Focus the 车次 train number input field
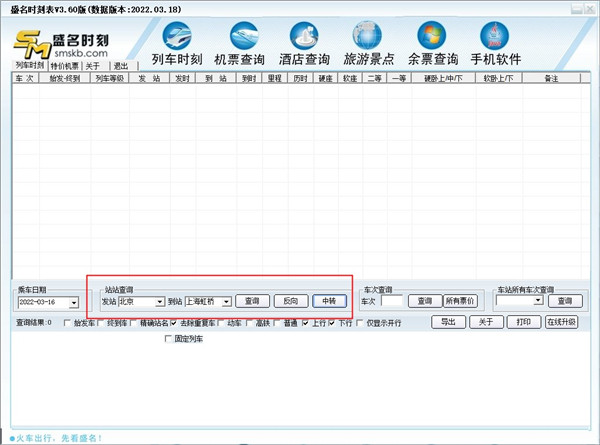The height and width of the screenshot is (445, 600). (x=392, y=301)
